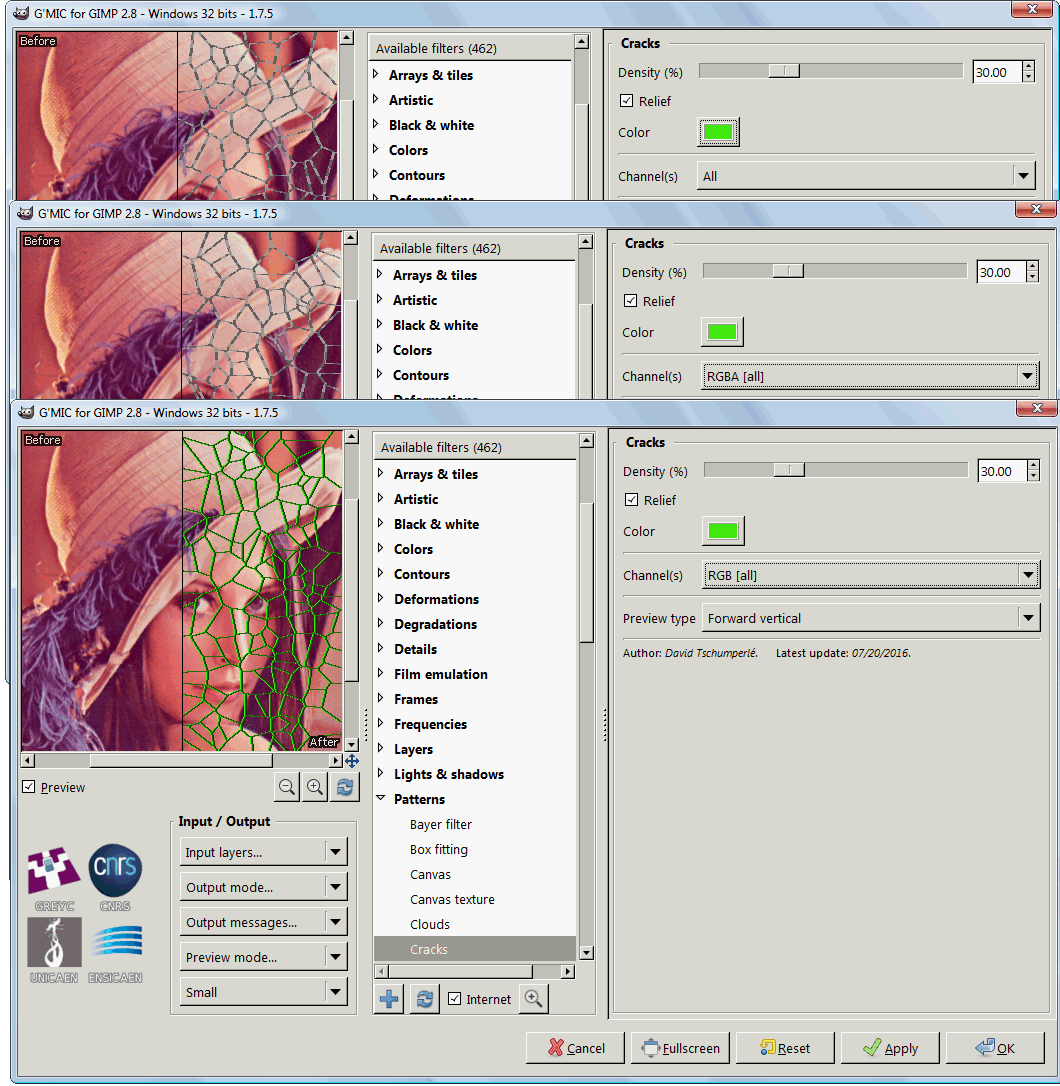
Task: Expand Black & white in the top window
Action: point(376,124)
